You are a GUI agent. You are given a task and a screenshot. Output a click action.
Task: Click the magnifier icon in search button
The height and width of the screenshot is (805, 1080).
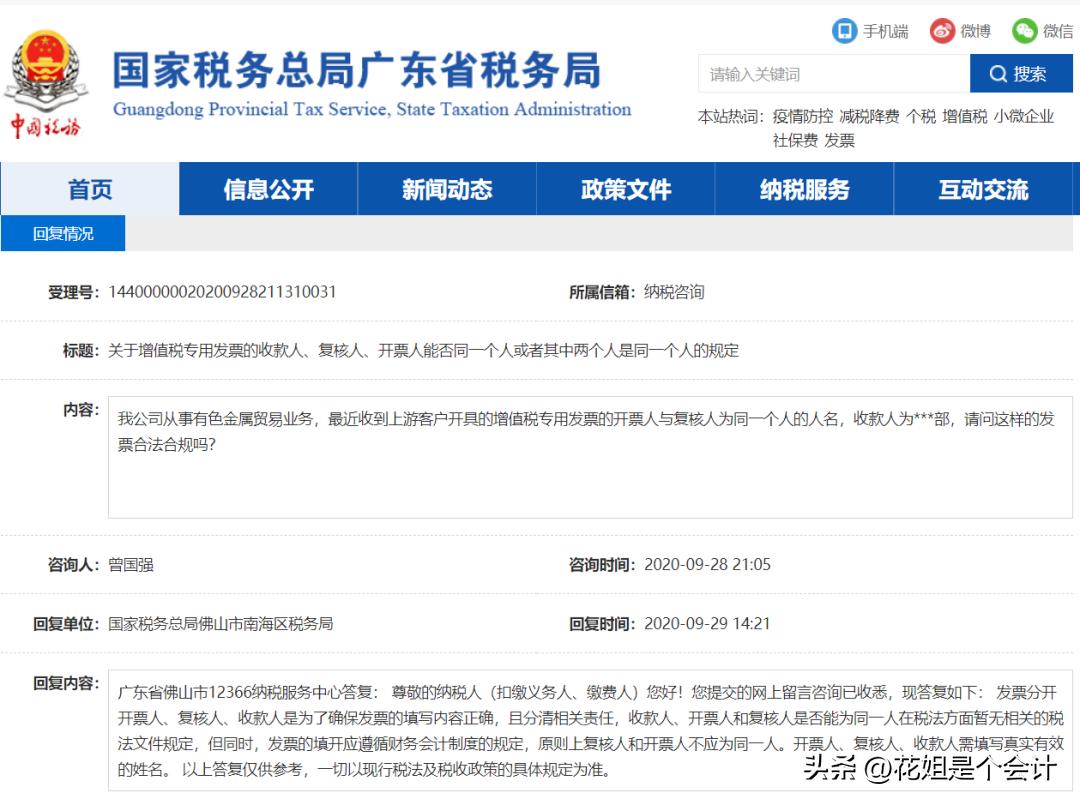997,74
